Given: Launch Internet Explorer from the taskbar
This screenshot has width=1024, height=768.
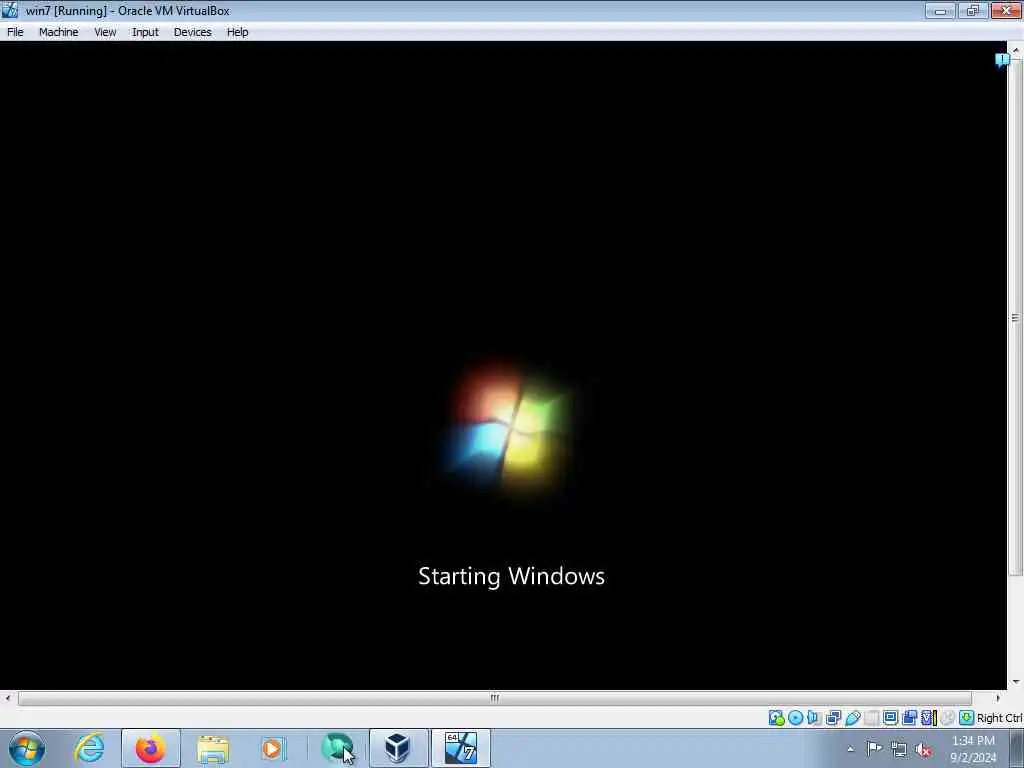Looking at the screenshot, I should pyautogui.click(x=89, y=748).
